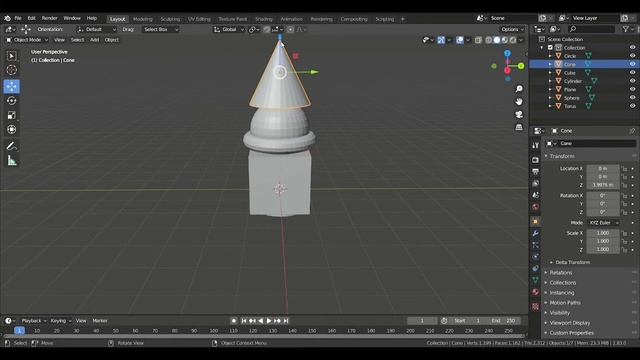Open the XYZ Euler rotation mode dropdown
The width and height of the screenshot is (640, 360).
[x=603, y=222]
